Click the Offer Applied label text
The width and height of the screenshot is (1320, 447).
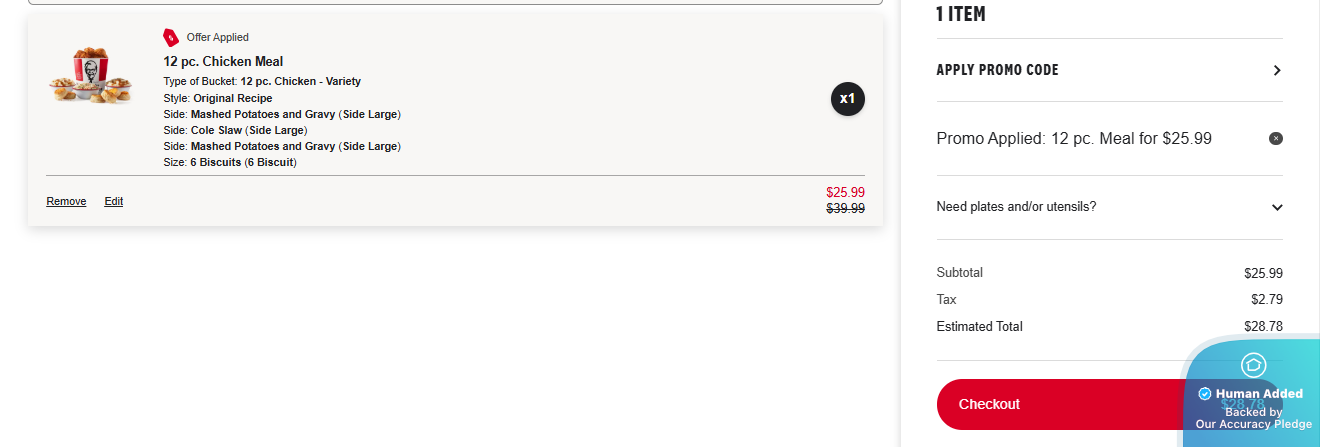217,38
